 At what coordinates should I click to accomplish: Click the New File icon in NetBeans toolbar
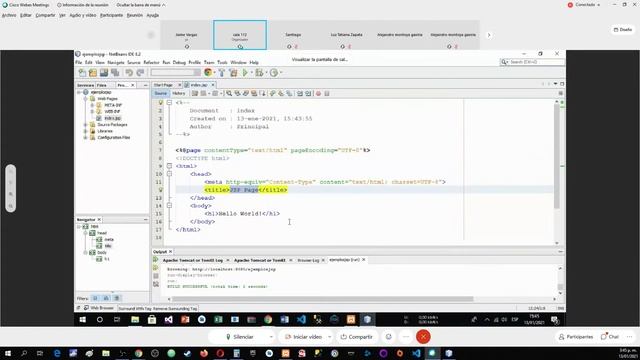[x=82, y=73]
